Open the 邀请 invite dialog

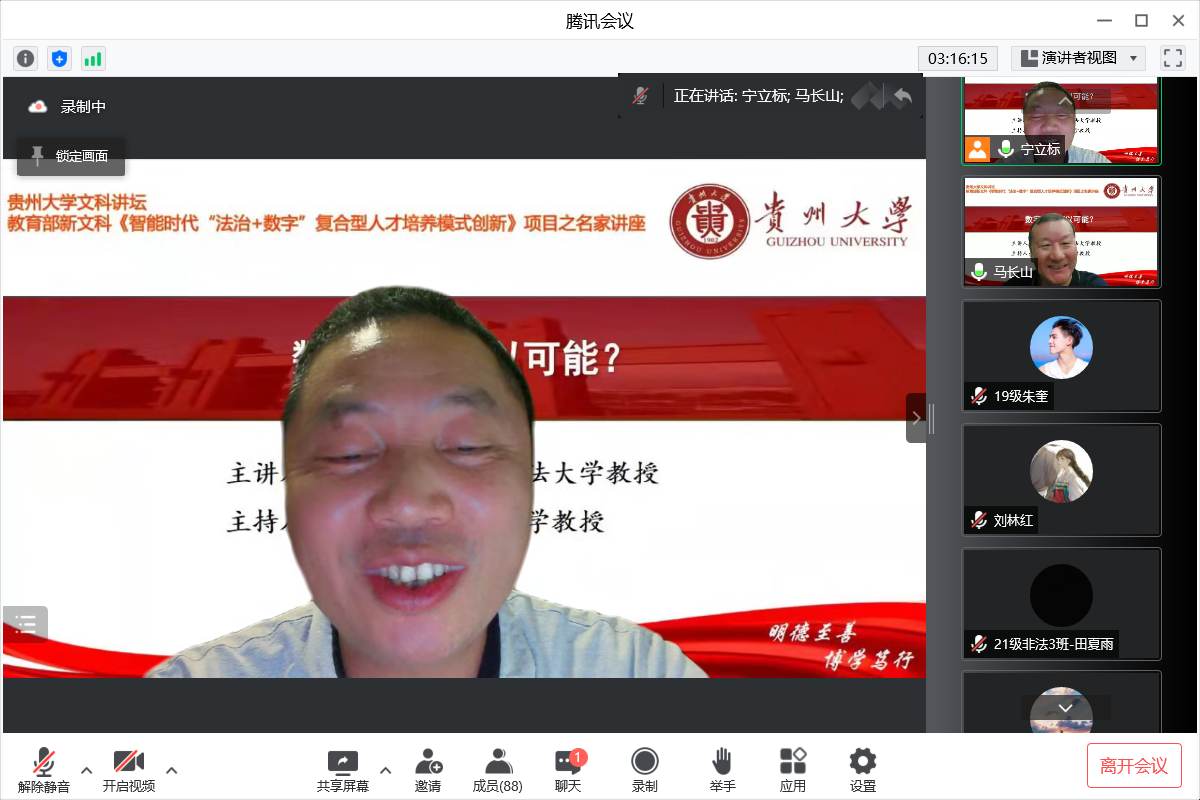coord(428,770)
